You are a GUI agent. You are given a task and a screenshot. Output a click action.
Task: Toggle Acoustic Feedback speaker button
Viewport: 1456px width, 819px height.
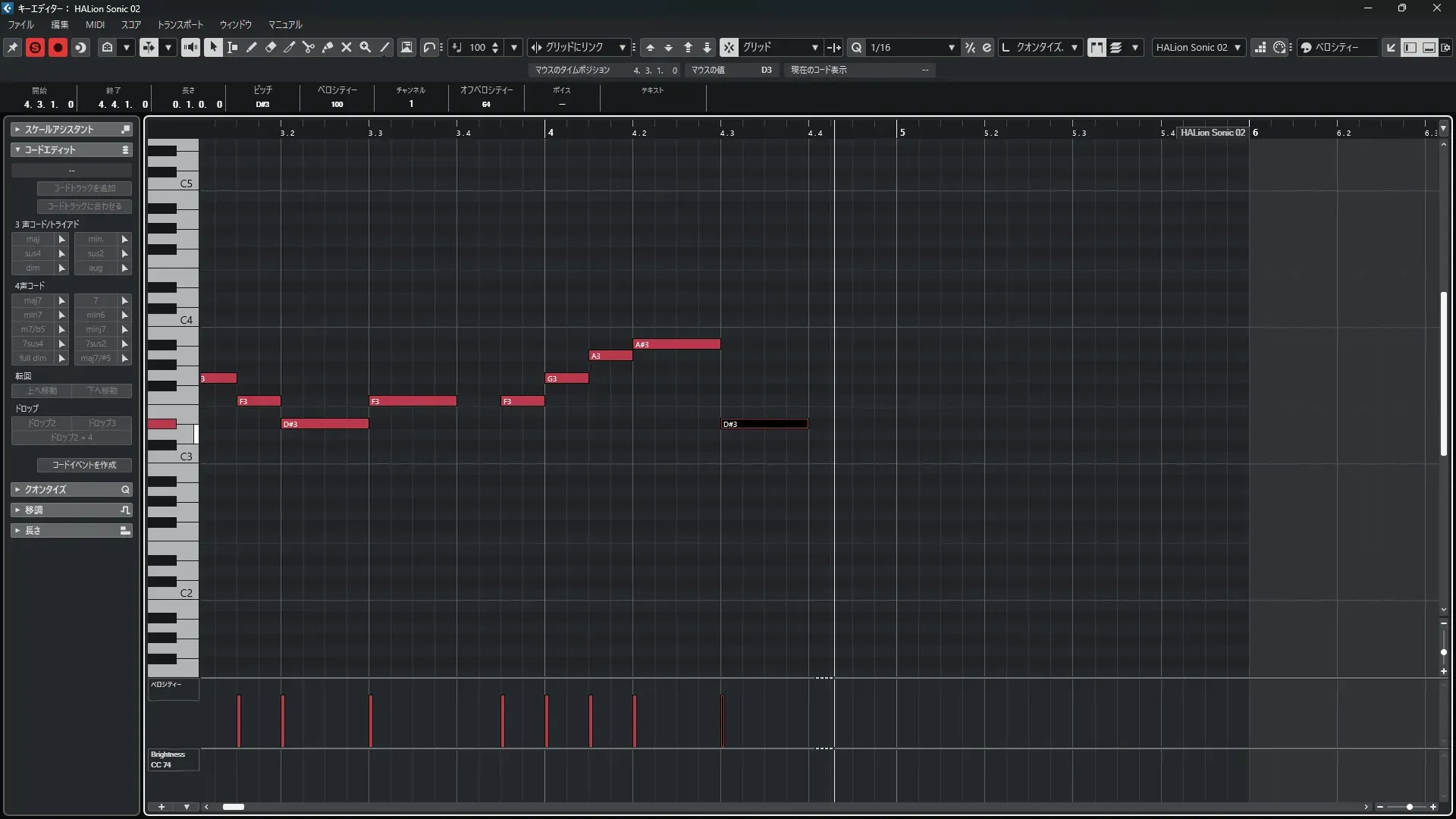(x=190, y=47)
